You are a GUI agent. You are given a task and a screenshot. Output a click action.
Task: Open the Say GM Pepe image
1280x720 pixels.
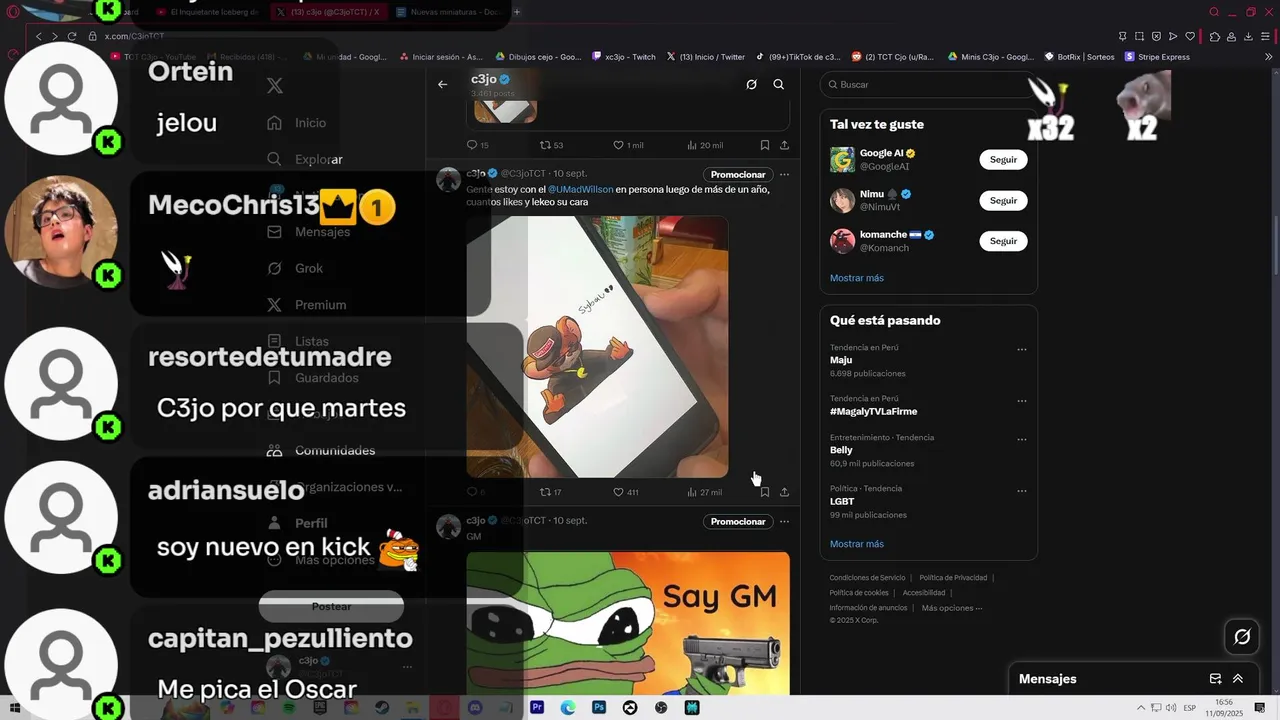point(628,623)
